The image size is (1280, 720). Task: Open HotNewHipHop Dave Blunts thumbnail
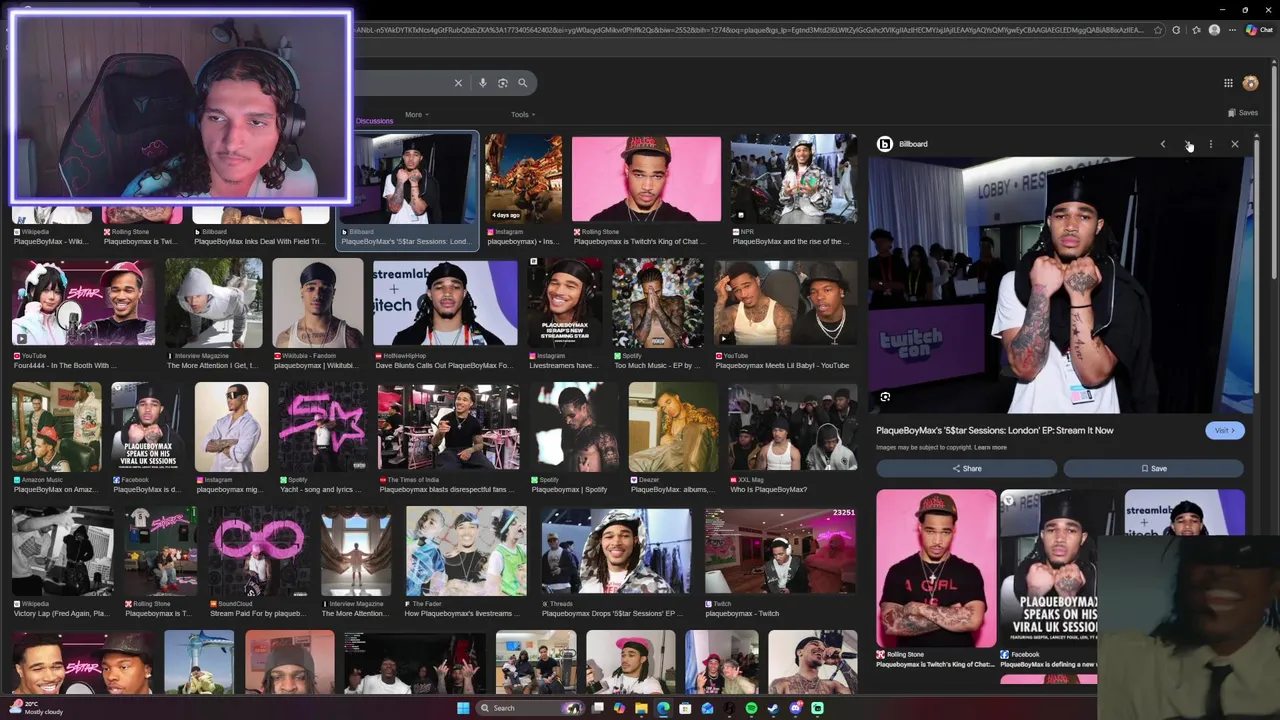pyautogui.click(x=445, y=303)
